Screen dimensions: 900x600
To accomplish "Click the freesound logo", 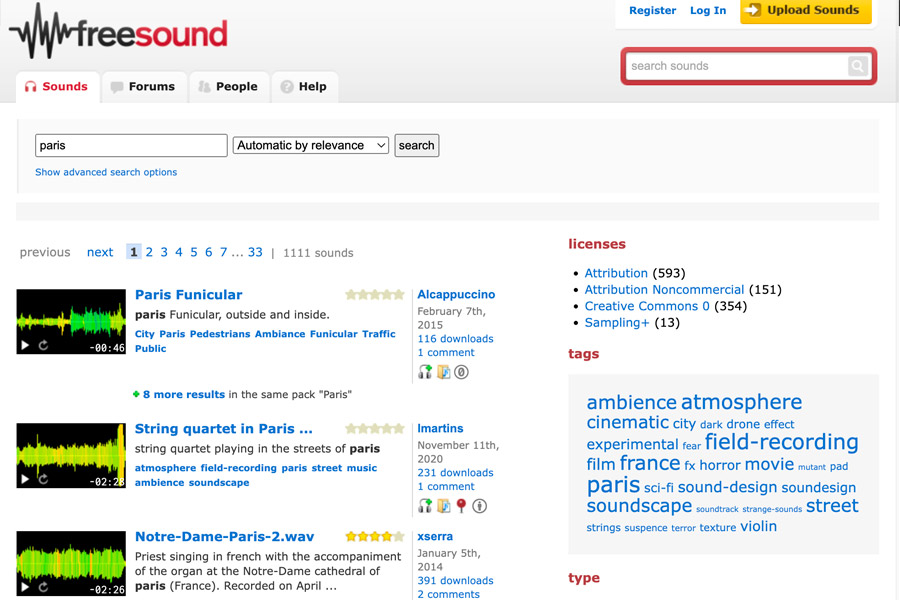I will (x=118, y=32).
